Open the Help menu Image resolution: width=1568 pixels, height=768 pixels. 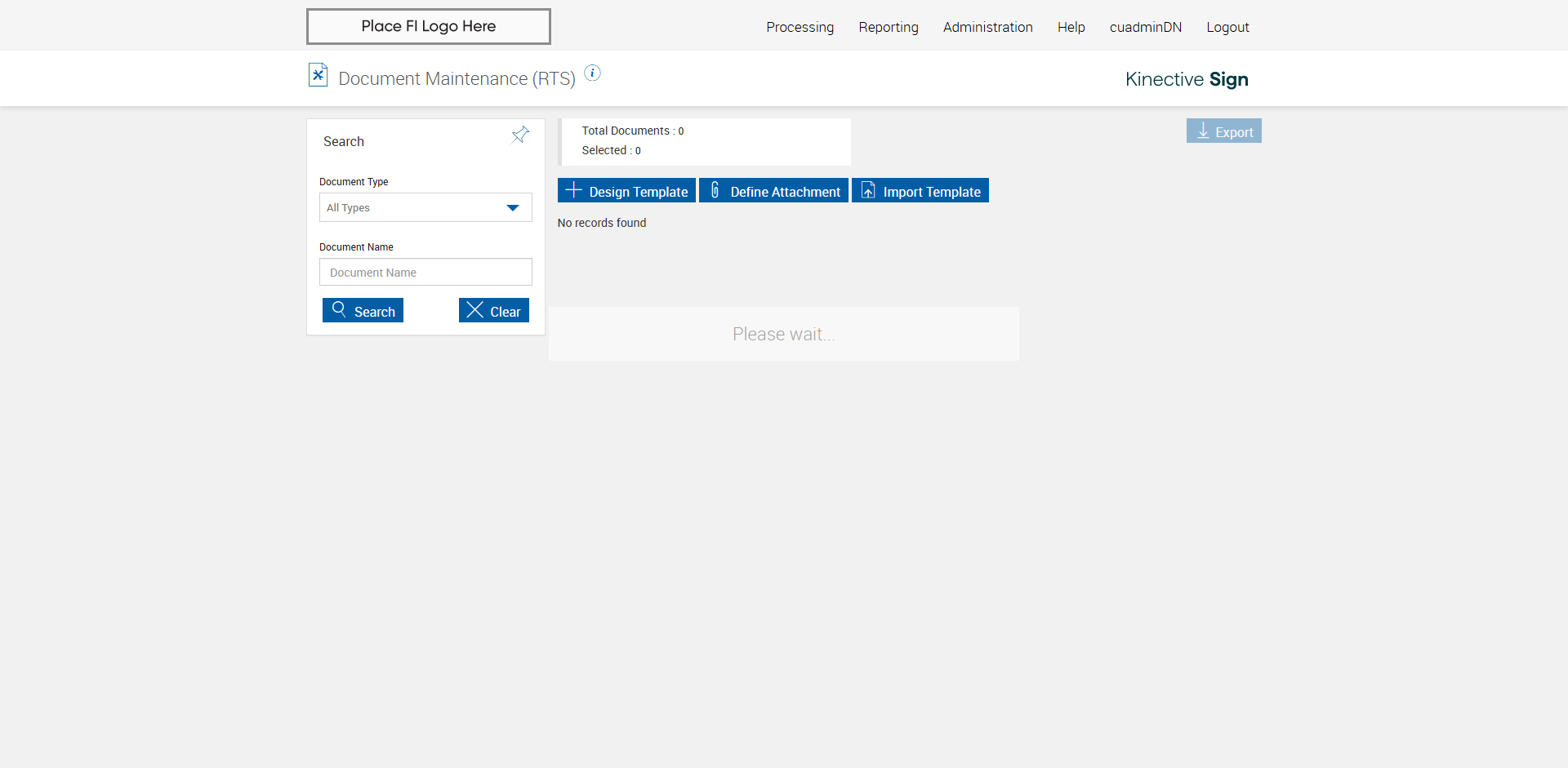(x=1071, y=27)
